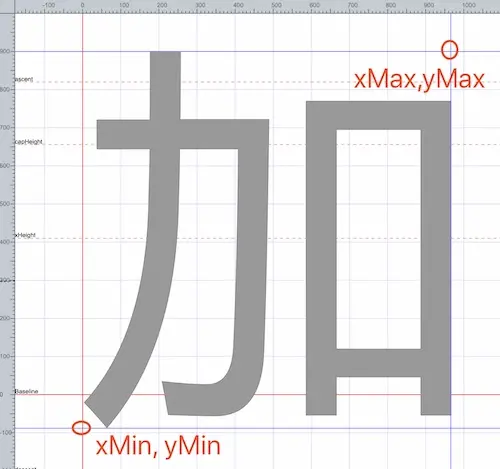This screenshot has height=469, width=500.
Task: Click the ascent guideline label
Action: [24, 79]
